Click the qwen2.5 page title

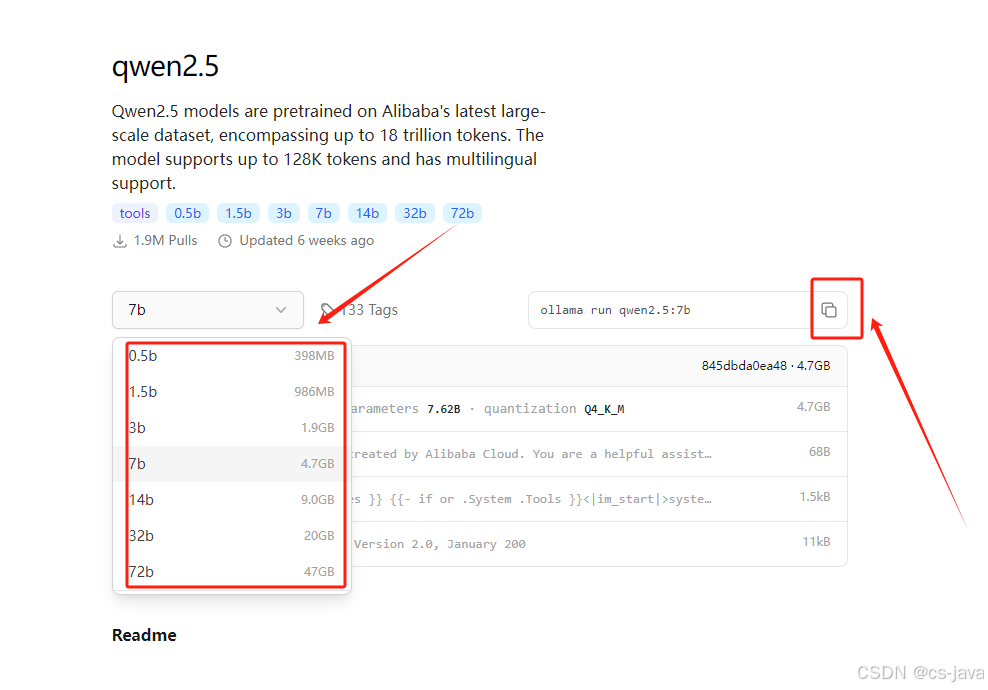pos(165,66)
